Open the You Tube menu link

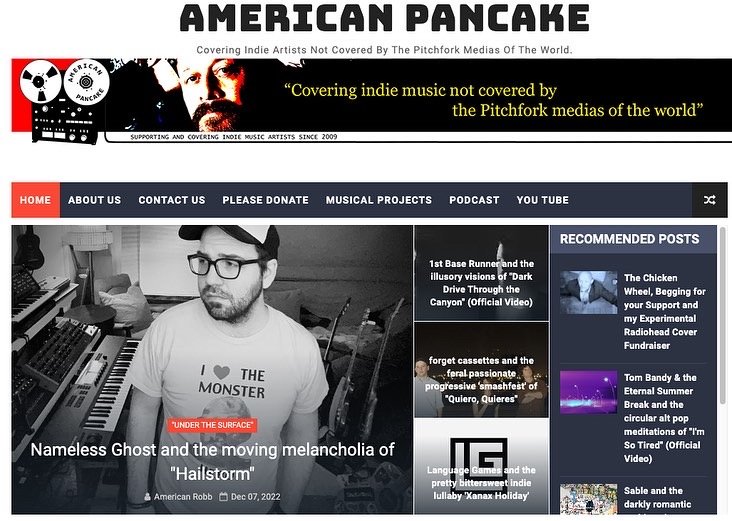[x=542, y=200]
